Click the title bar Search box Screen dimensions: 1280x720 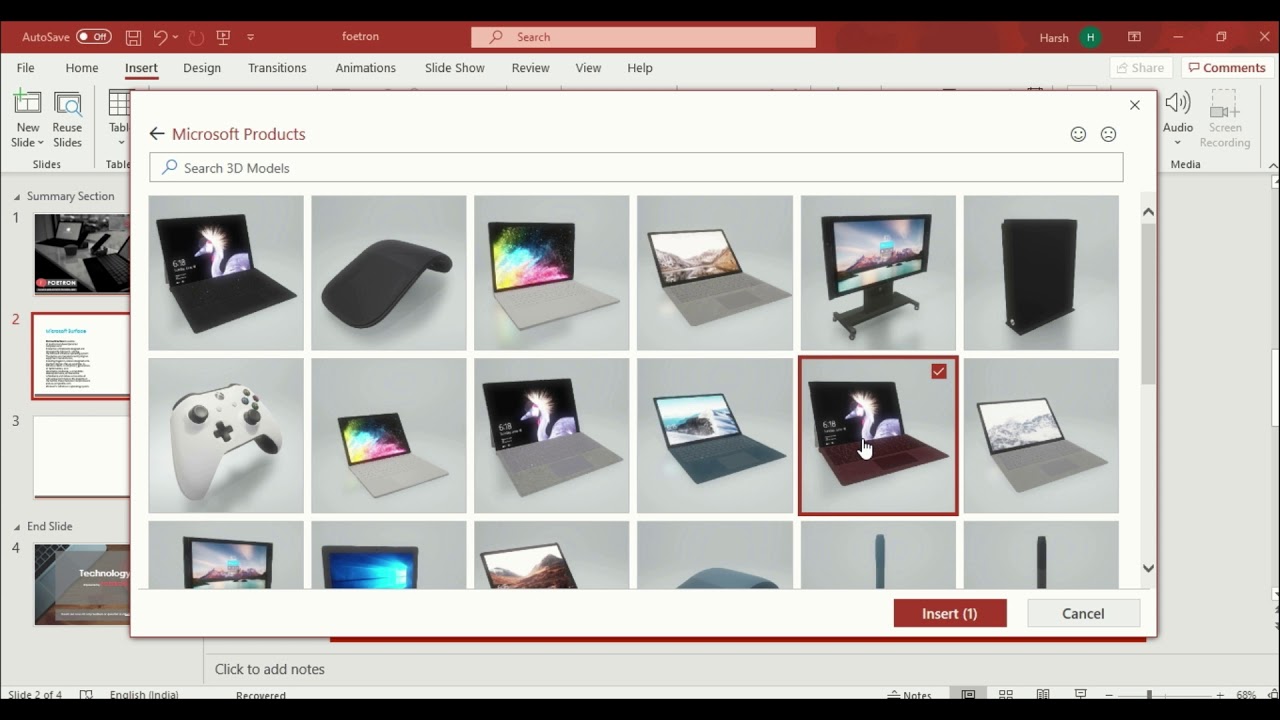tap(644, 37)
